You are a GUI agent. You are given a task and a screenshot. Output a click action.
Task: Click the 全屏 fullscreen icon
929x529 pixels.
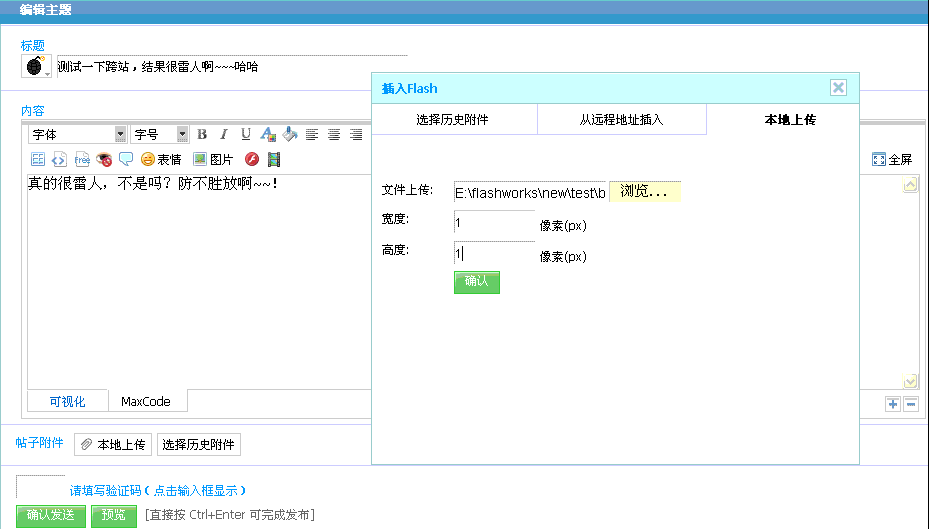coord(892,159)
